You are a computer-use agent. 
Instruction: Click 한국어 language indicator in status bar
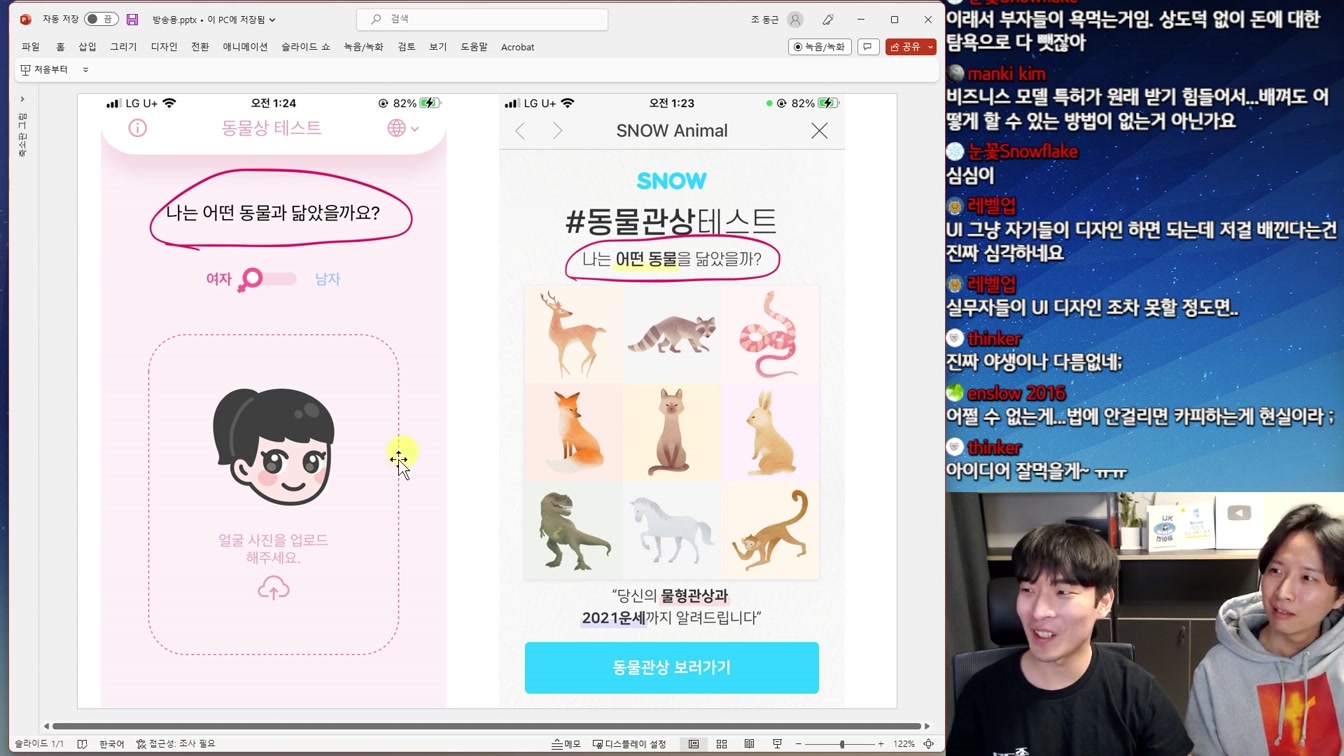[x=111, y=744]
